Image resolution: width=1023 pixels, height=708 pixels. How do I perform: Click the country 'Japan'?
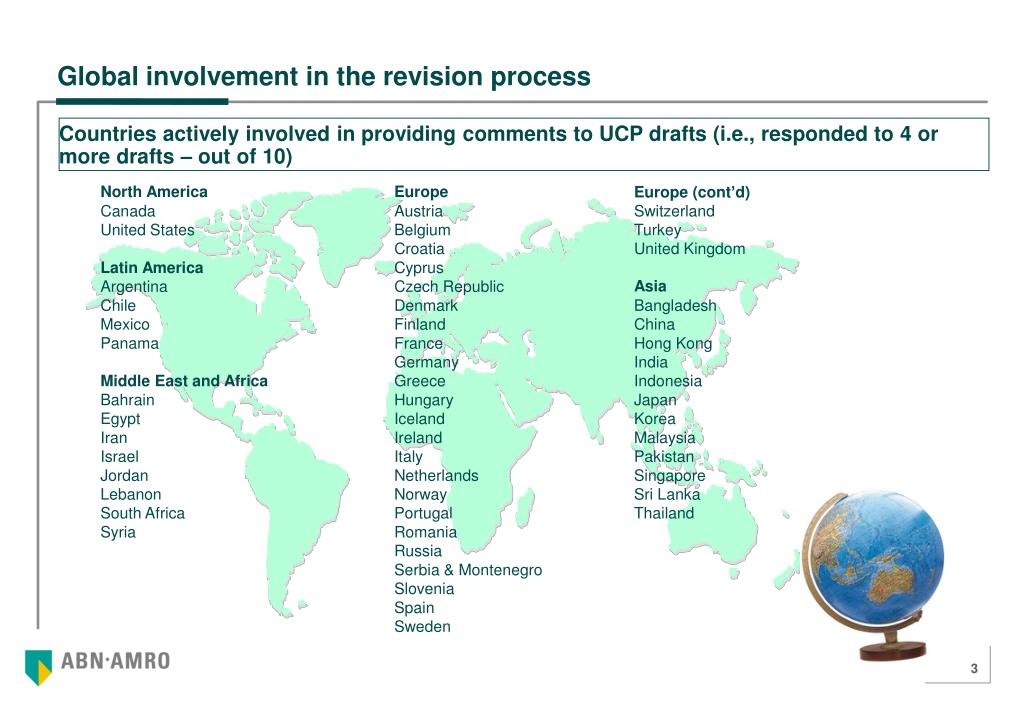(x=655, y=400)
